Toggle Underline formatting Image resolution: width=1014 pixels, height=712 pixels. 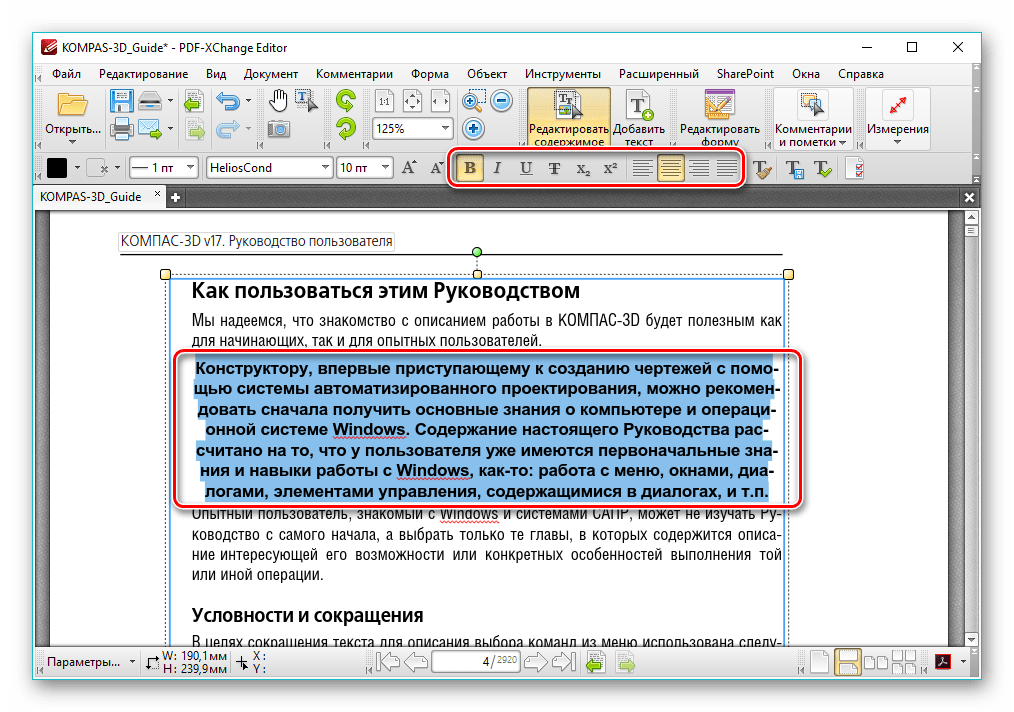[x=526, y=168]
